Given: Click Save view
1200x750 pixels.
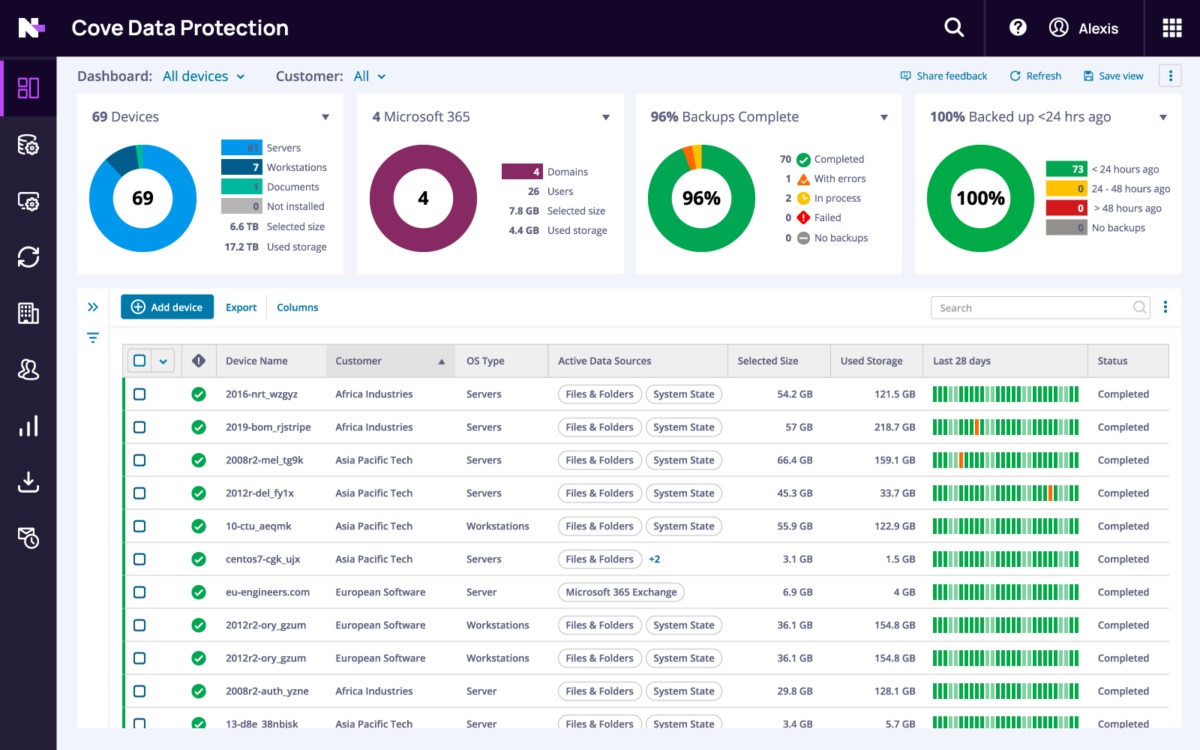Looking at the screenshot, I should (1113, 76).
